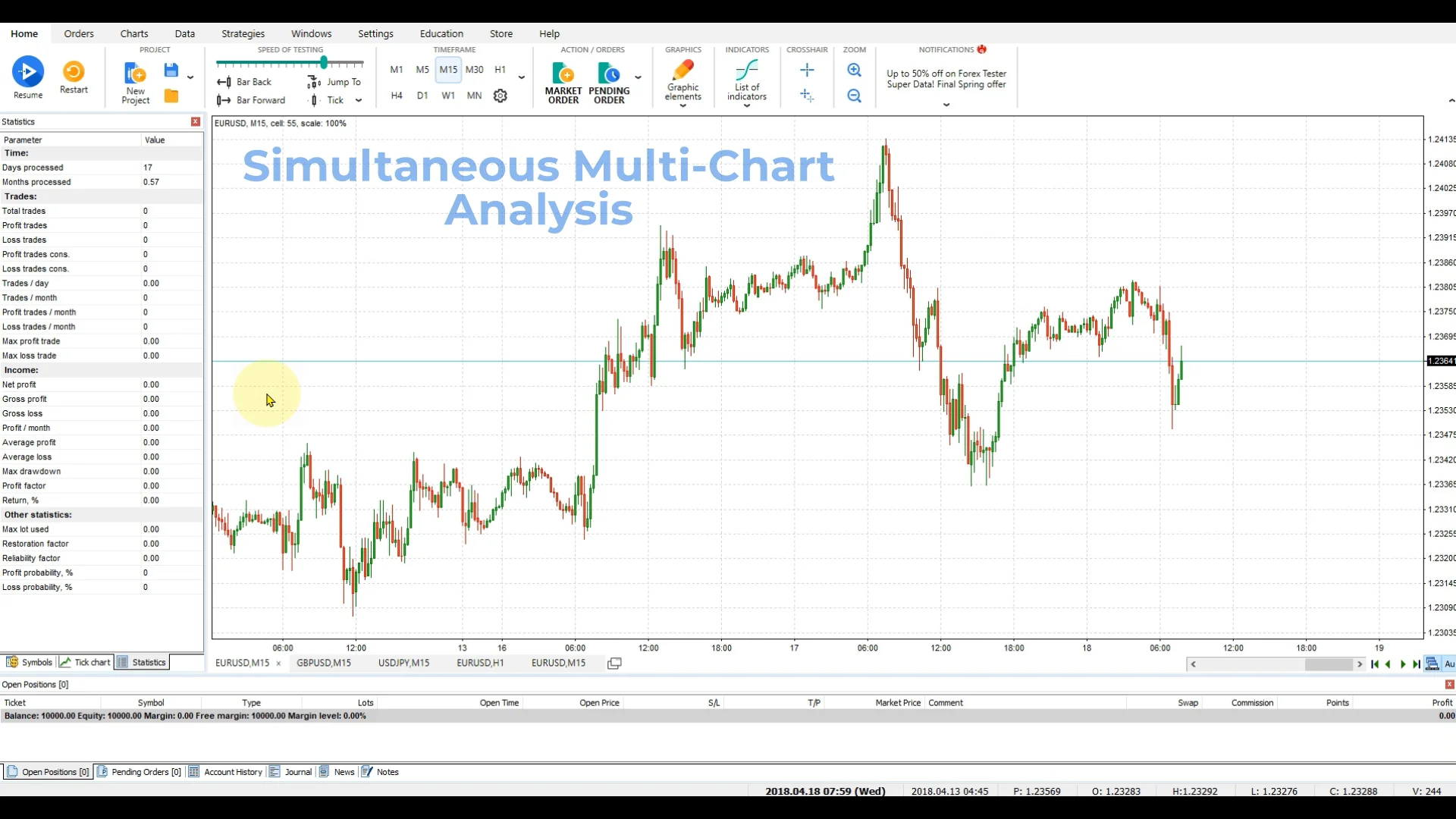
Task: Open the Graphic elements tool
Action: pos(682,80)
